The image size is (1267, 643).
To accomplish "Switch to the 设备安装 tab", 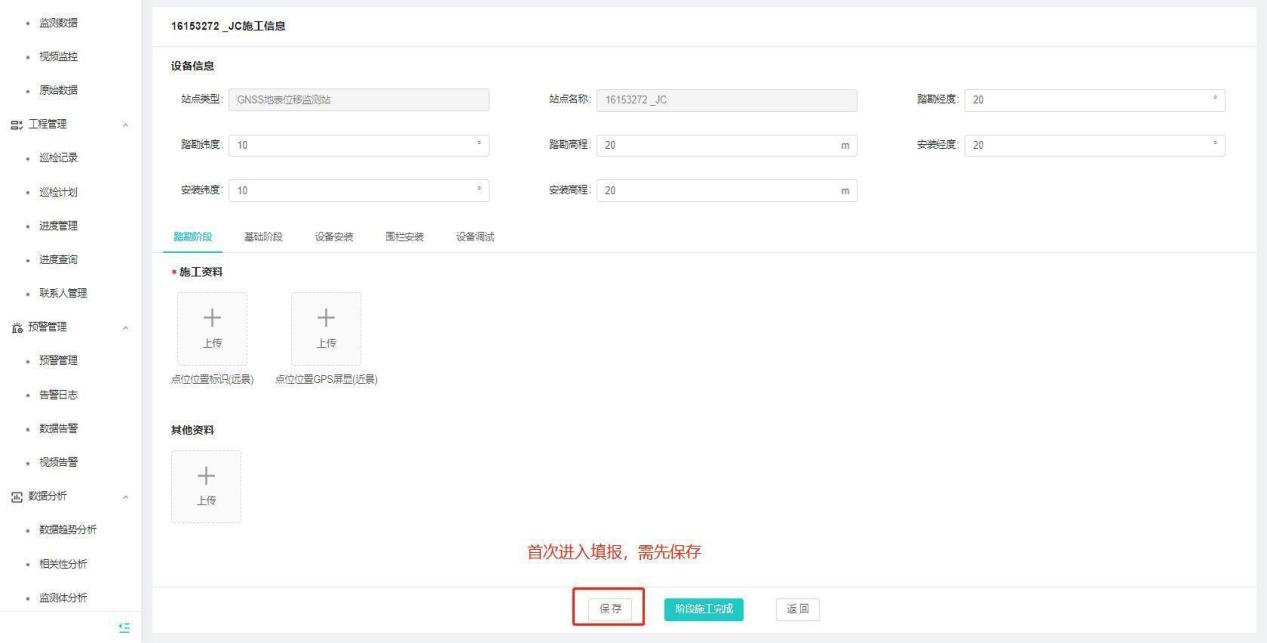I will [334, 237].
